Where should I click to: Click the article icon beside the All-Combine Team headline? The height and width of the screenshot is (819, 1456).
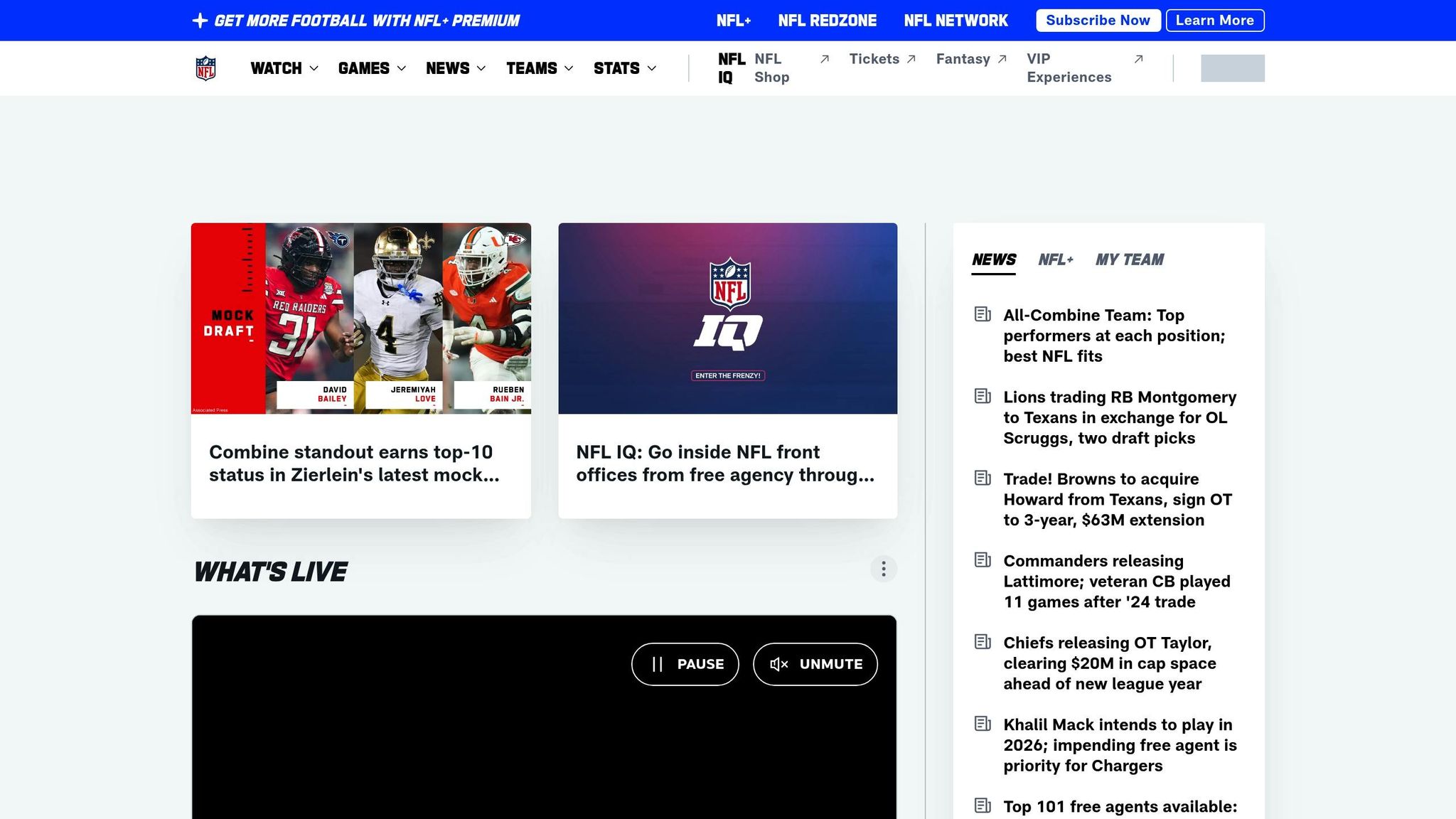[x=983, y=314]
